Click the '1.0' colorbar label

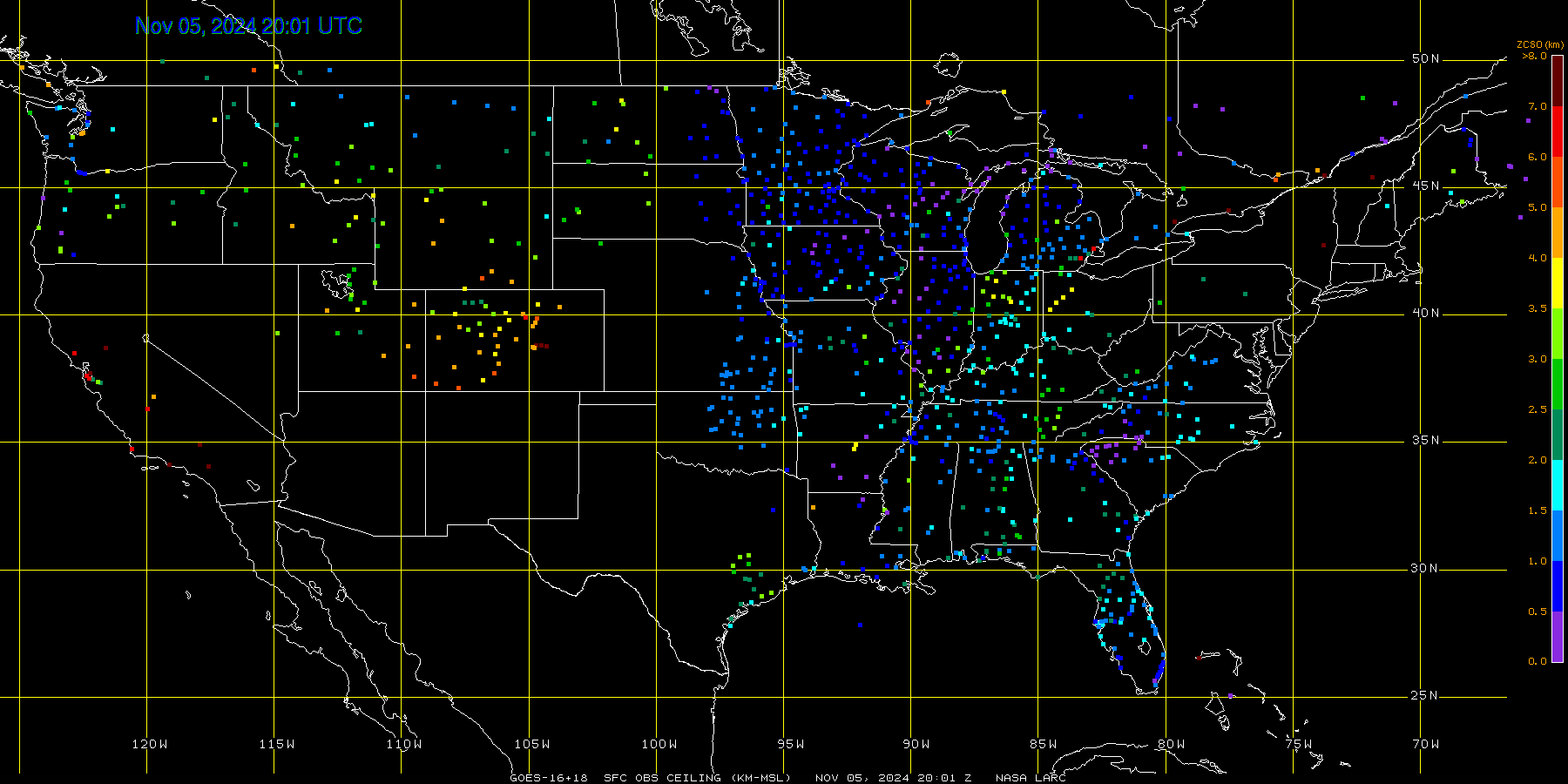[1538, 561]
